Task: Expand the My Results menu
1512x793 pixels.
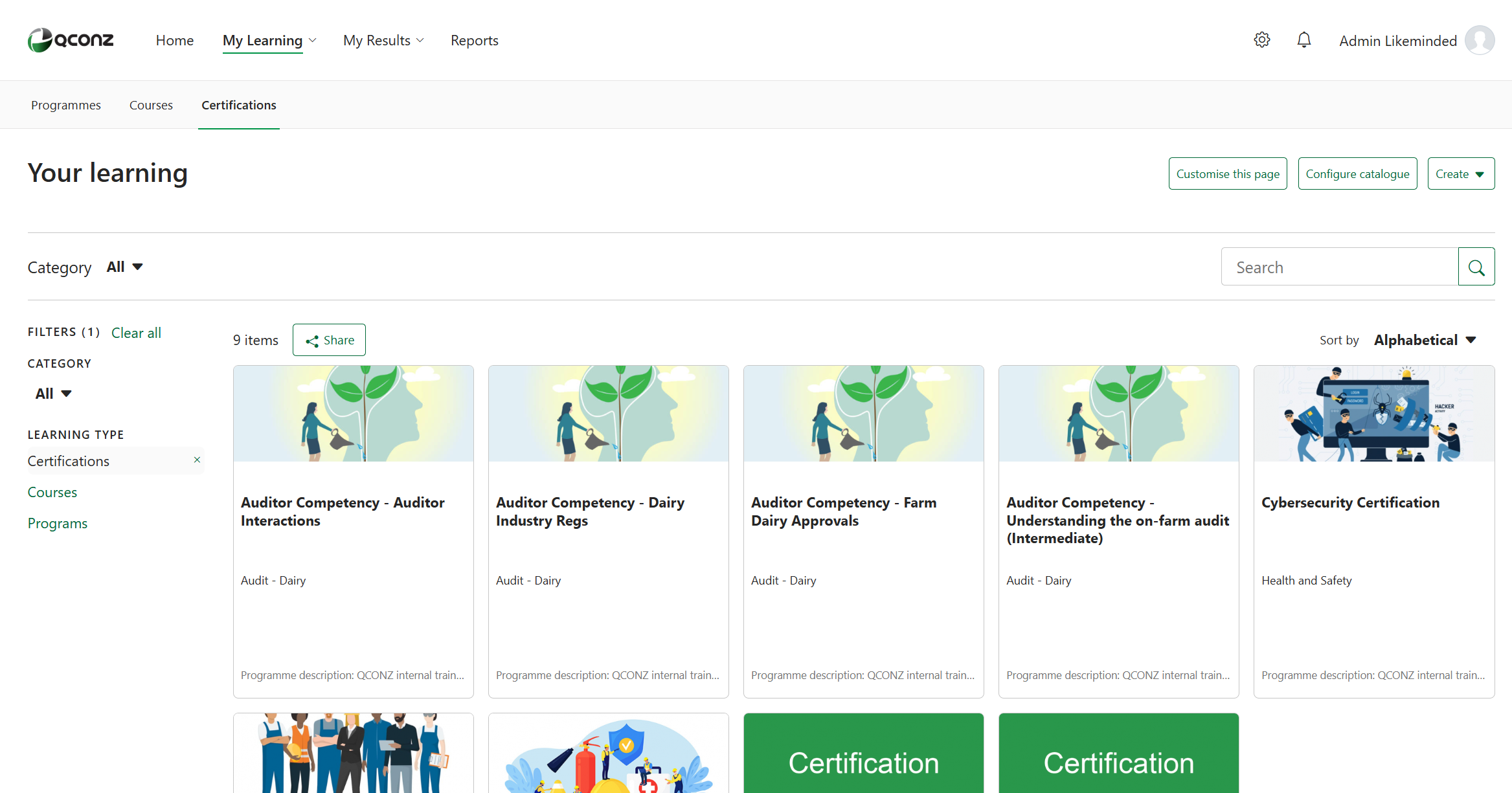Action: pos(383,40)
